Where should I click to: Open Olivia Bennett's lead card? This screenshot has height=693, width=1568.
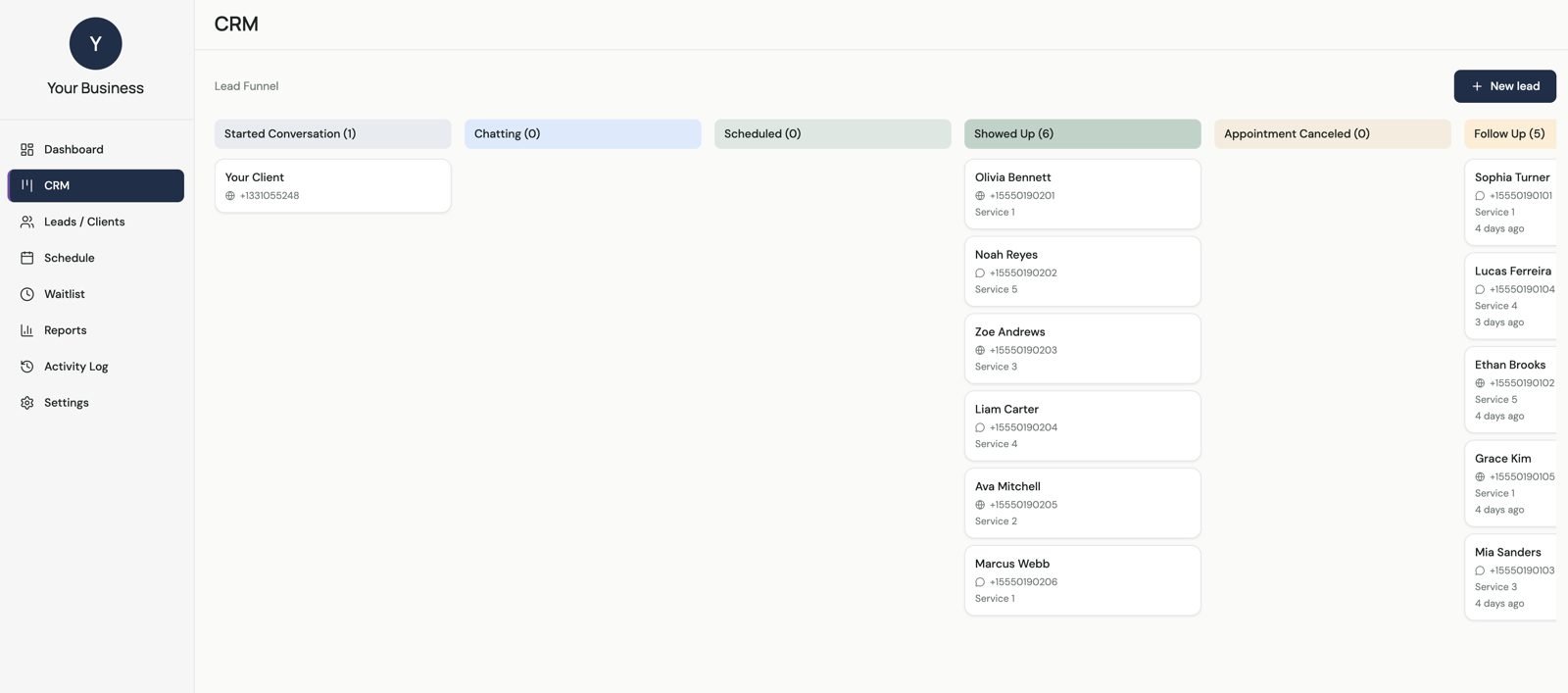1083,194
